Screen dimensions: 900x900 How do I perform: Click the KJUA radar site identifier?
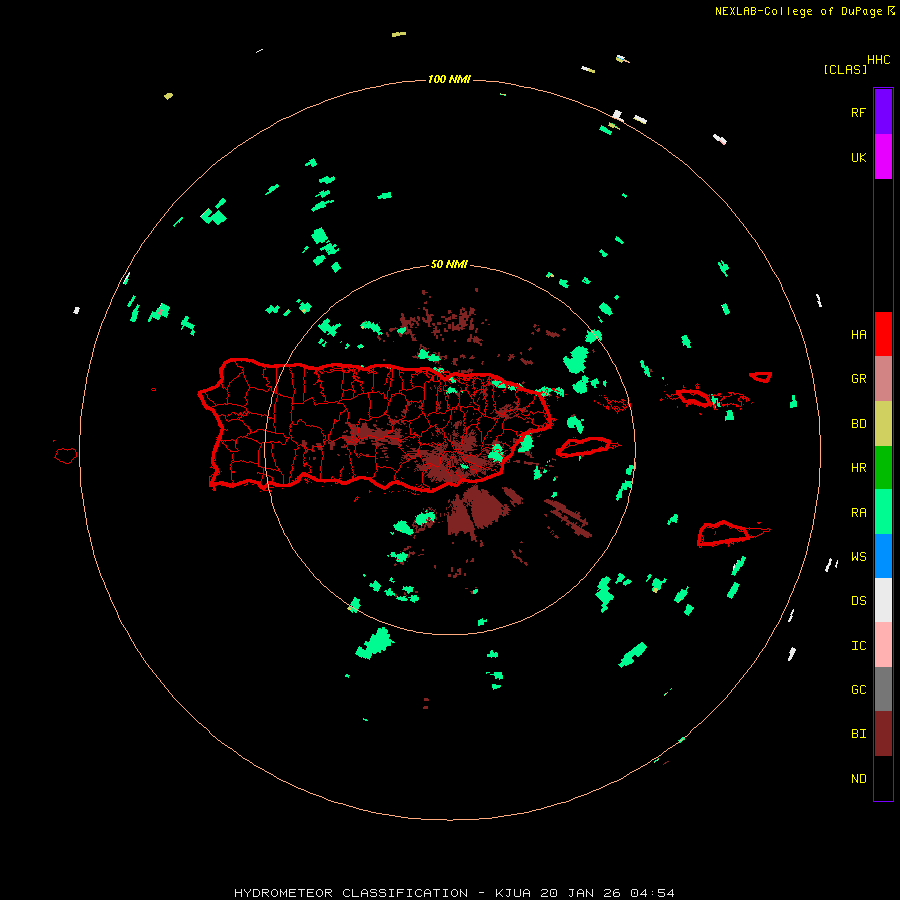513,893
